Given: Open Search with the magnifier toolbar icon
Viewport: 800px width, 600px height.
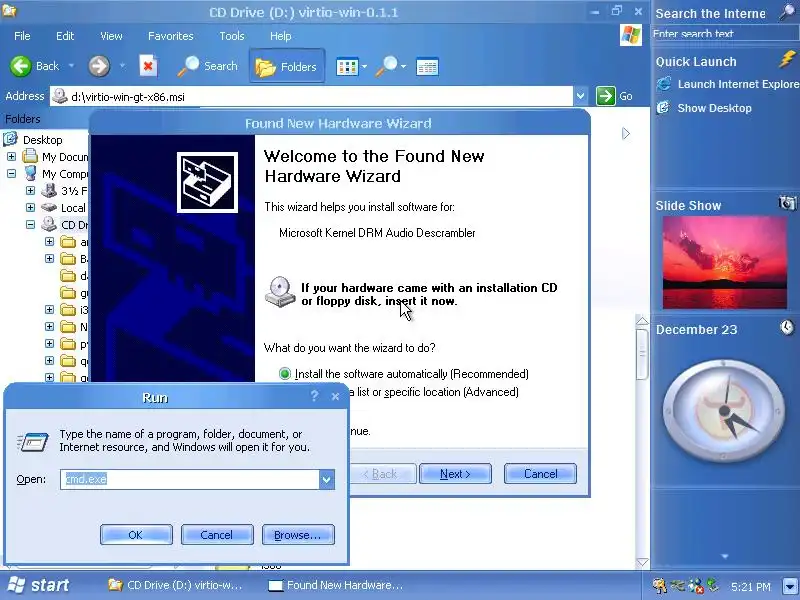Looking at the screenshot, I should (x=188, y=66).
